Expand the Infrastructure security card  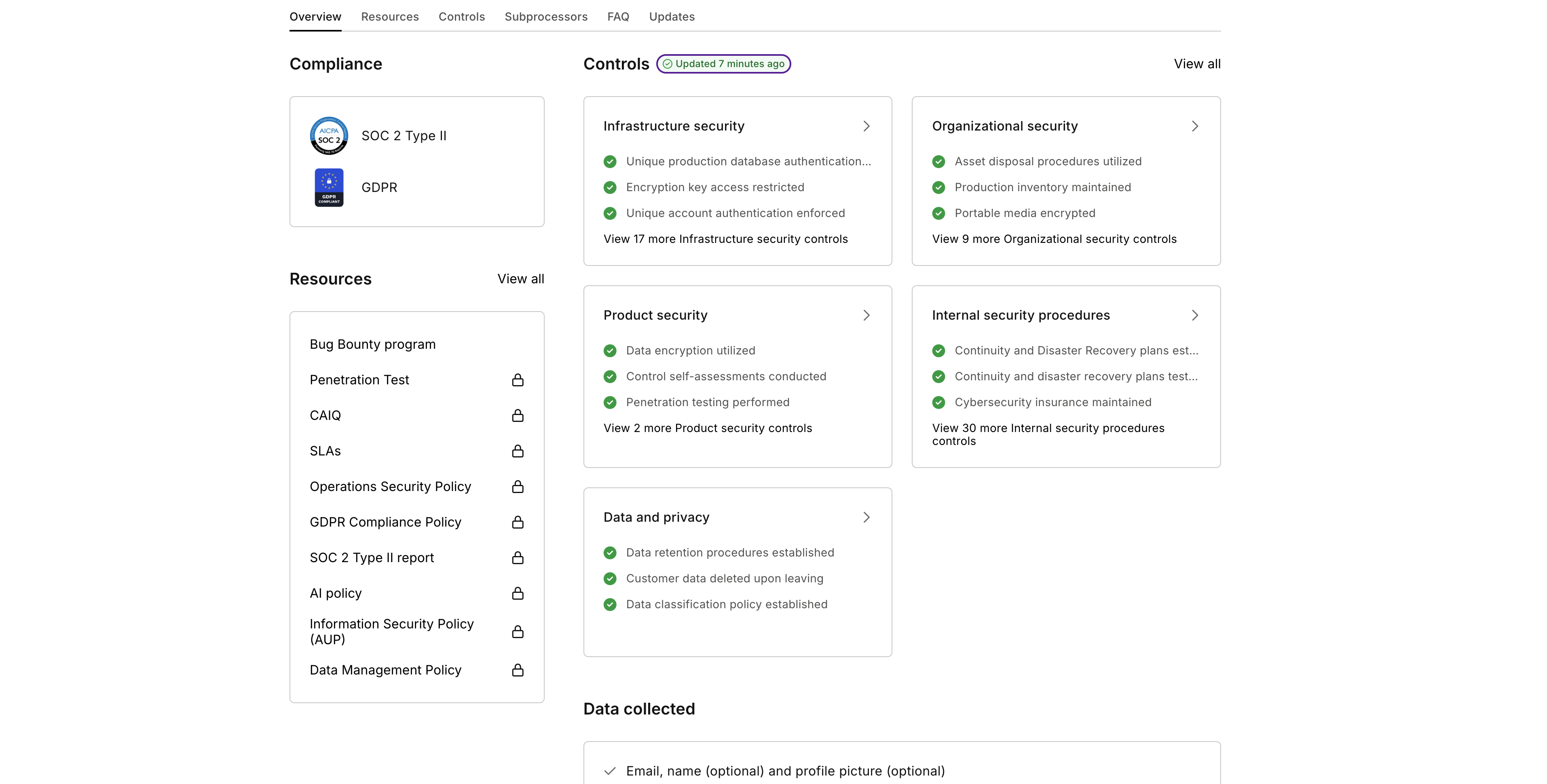(866, 126)
